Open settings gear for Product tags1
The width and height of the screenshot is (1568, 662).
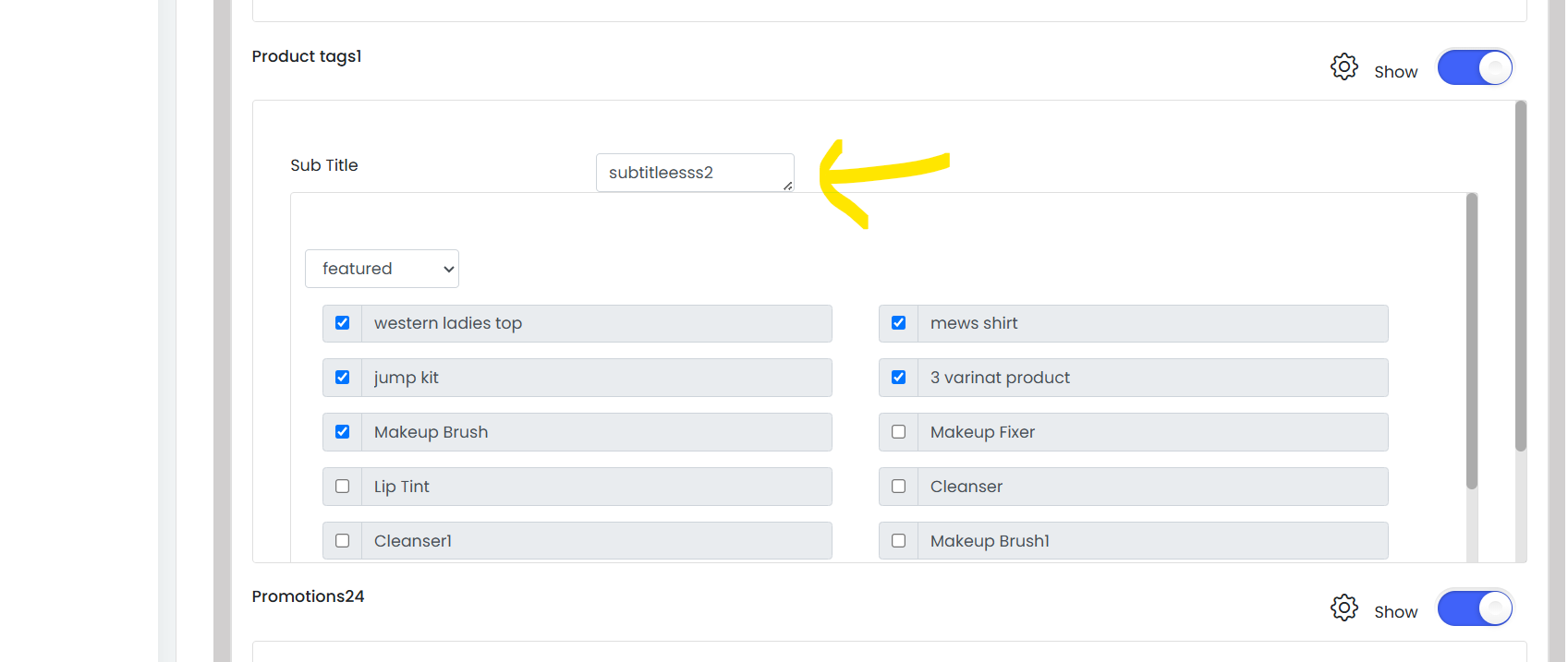(x=1344, y=66)
